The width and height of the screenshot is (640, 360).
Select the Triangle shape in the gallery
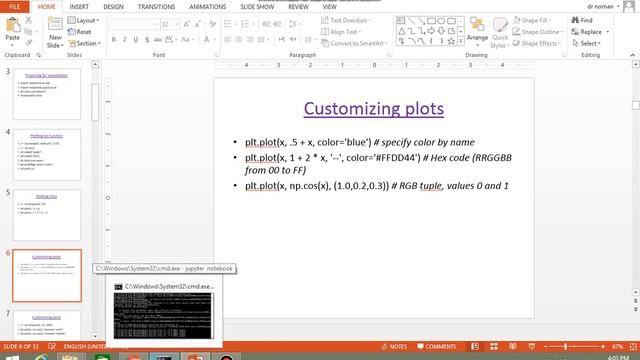tap(401, 31)
